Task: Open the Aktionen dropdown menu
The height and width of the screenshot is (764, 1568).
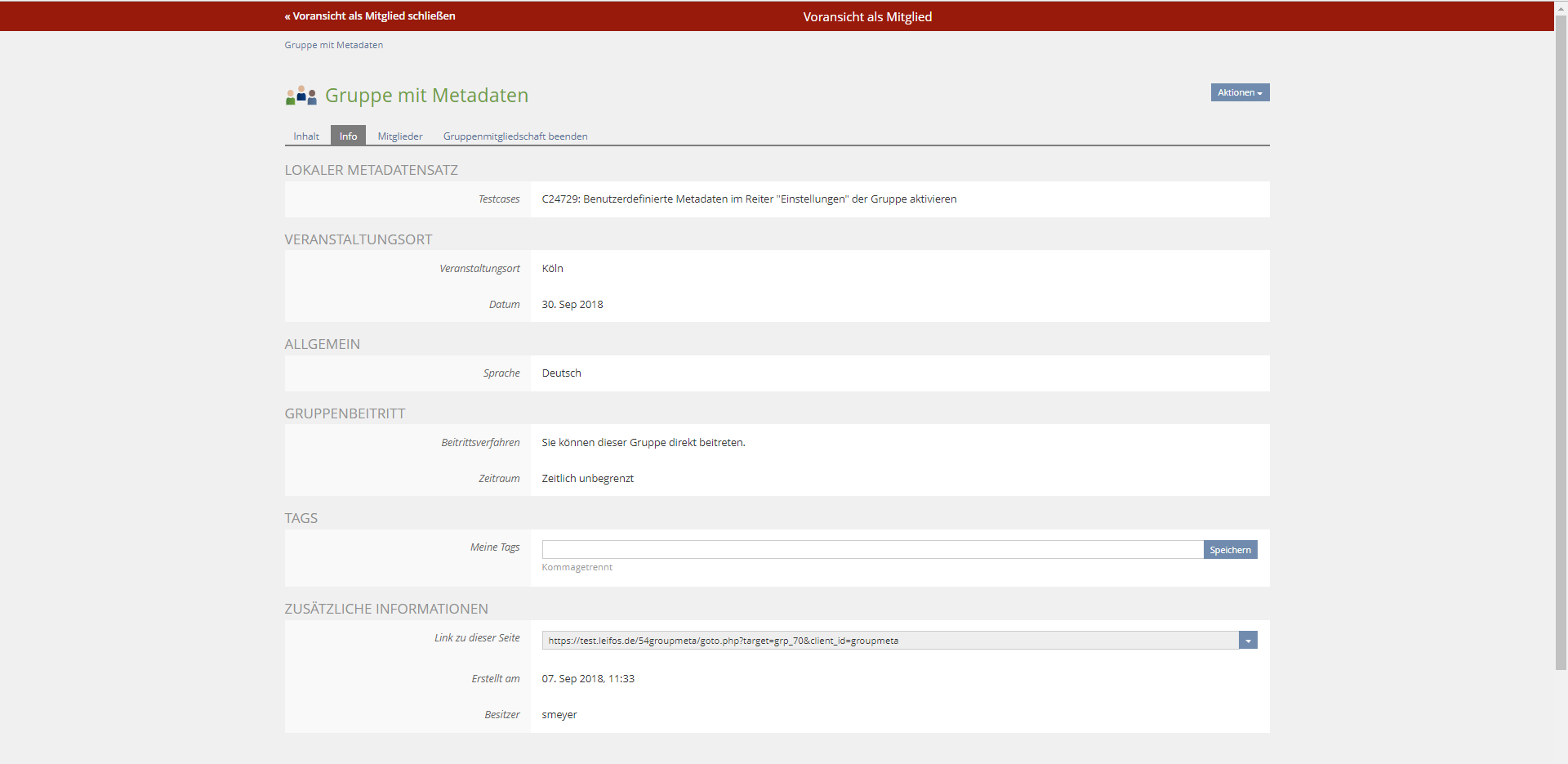Action: (1239, 92)
